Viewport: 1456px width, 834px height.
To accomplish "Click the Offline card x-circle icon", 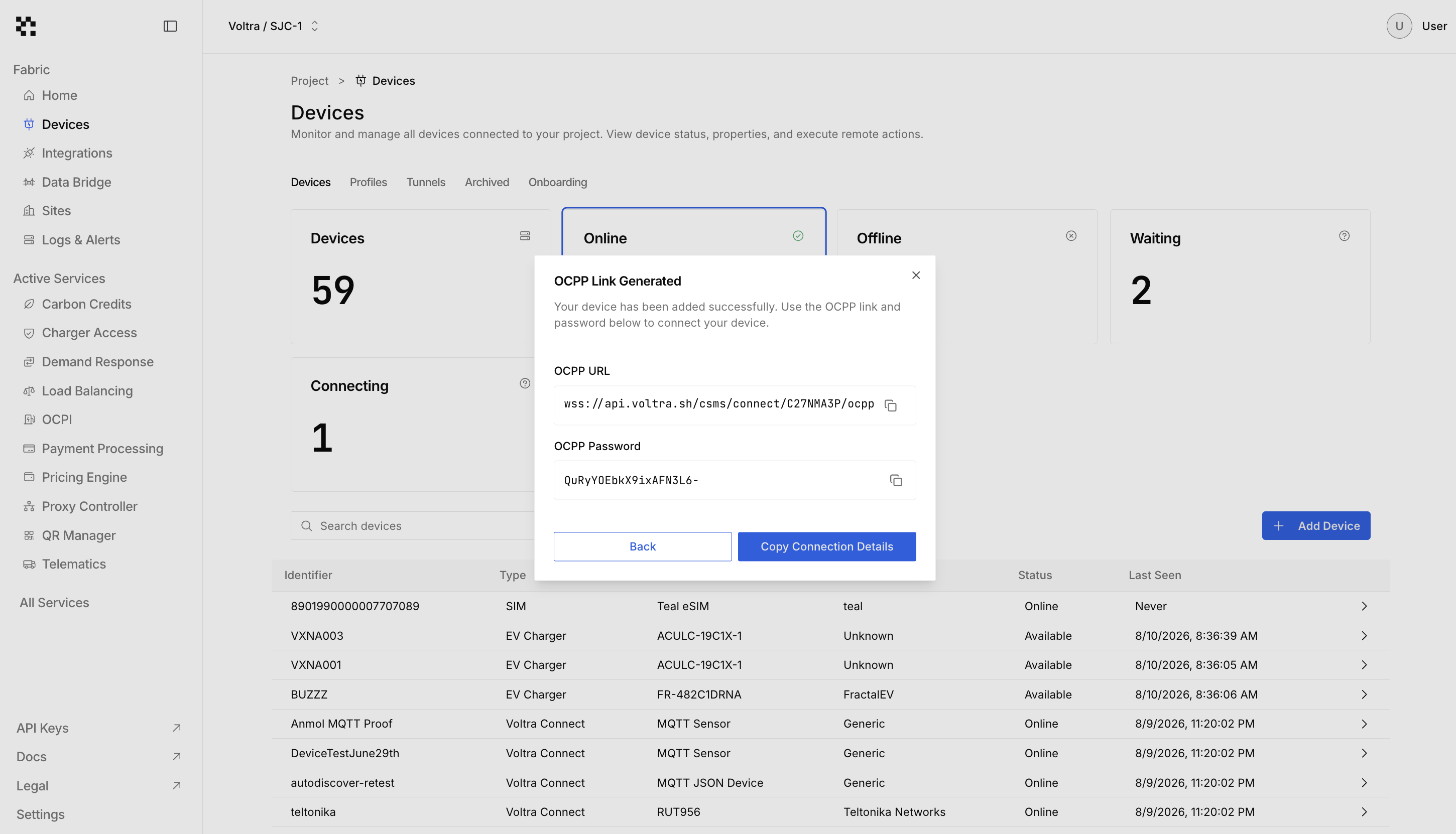I will 1071,236.
